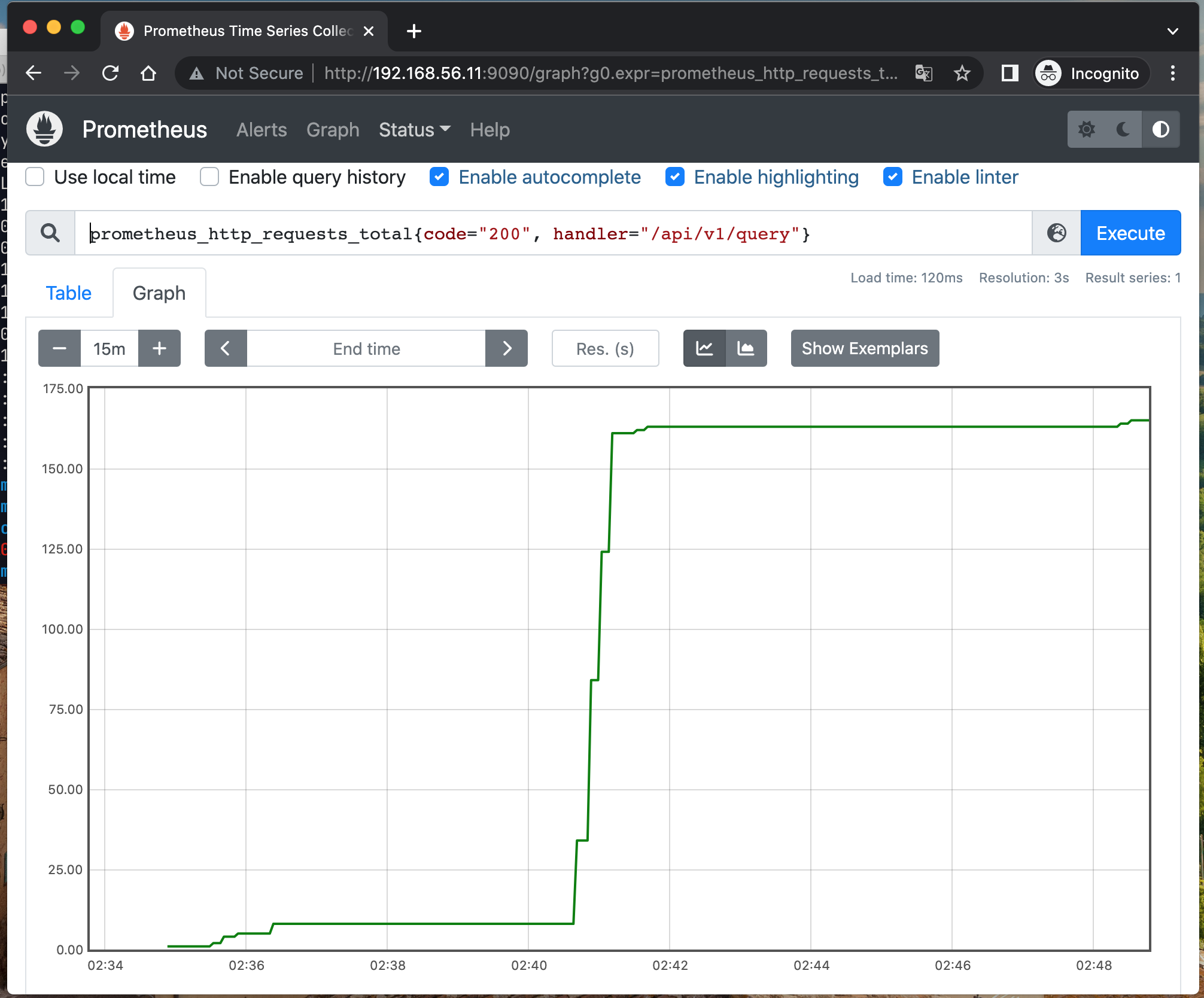
Task: Translate this page icon
Action: click(924, 73)
